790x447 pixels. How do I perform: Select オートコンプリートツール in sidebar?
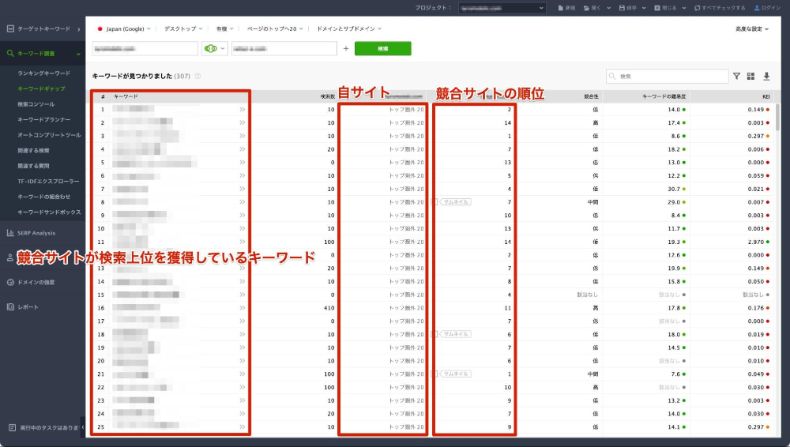coord(49,135)
